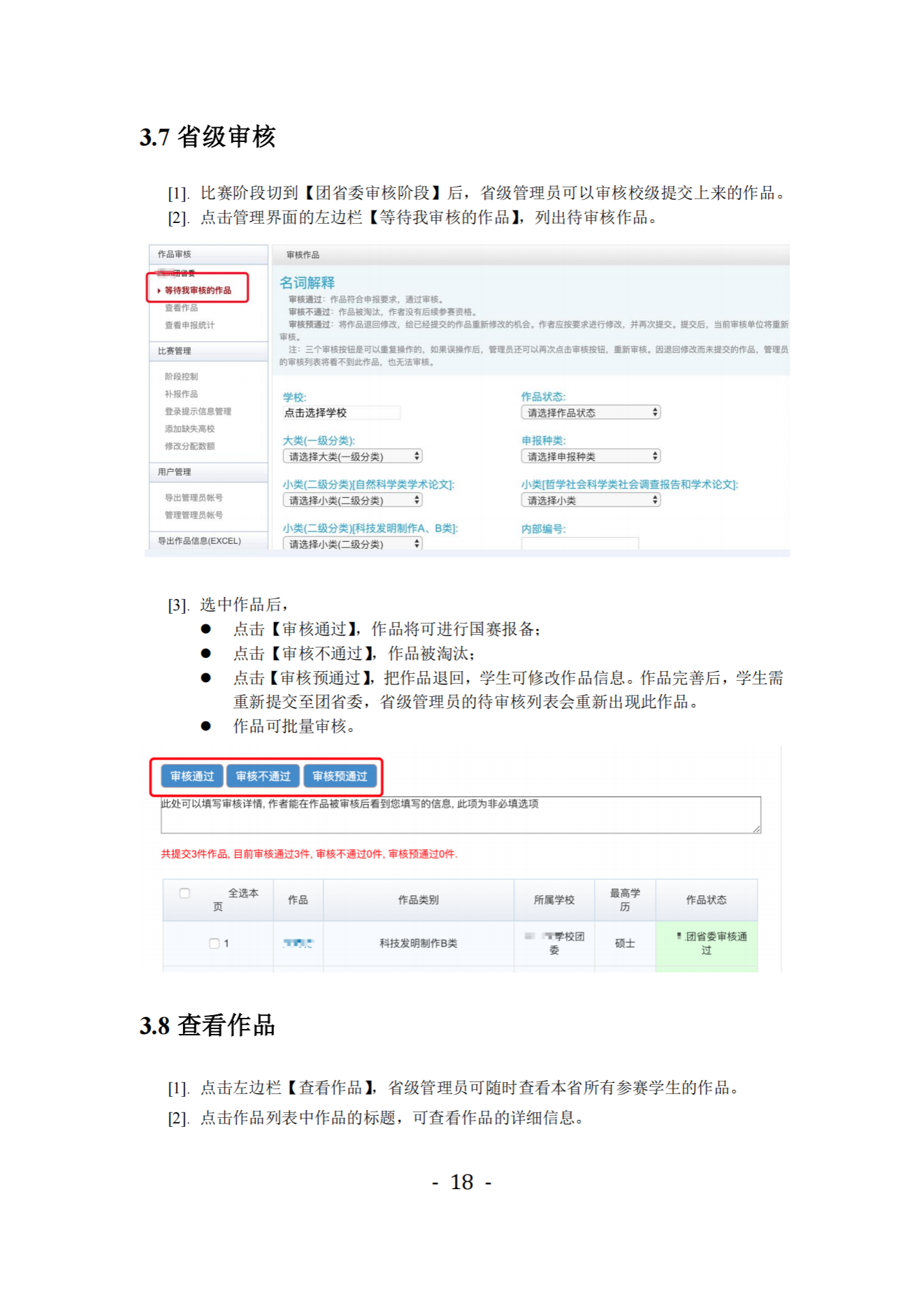
Task: Click the review details text area
Action: pos(460,816)
